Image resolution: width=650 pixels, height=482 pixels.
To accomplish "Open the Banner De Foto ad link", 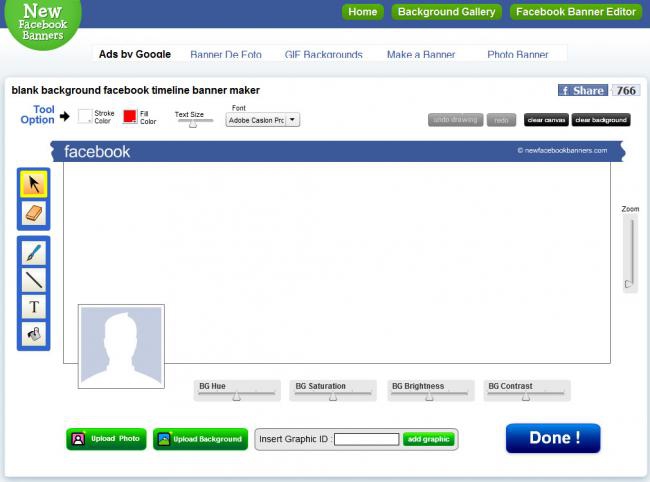I will click(226, 54).
